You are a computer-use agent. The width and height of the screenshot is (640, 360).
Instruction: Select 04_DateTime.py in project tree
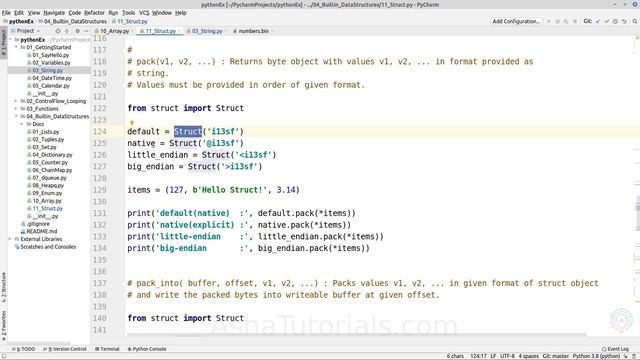[x=52, y=78]
